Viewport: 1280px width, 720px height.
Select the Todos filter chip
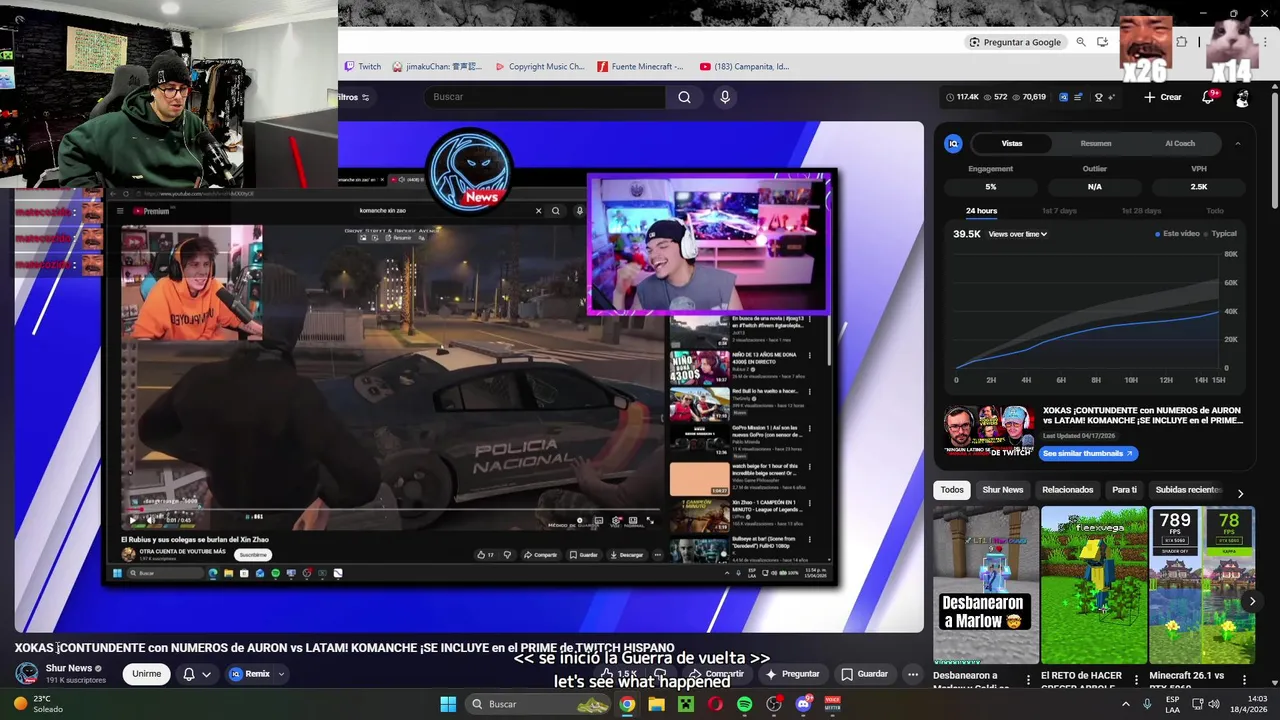(952, 490)
